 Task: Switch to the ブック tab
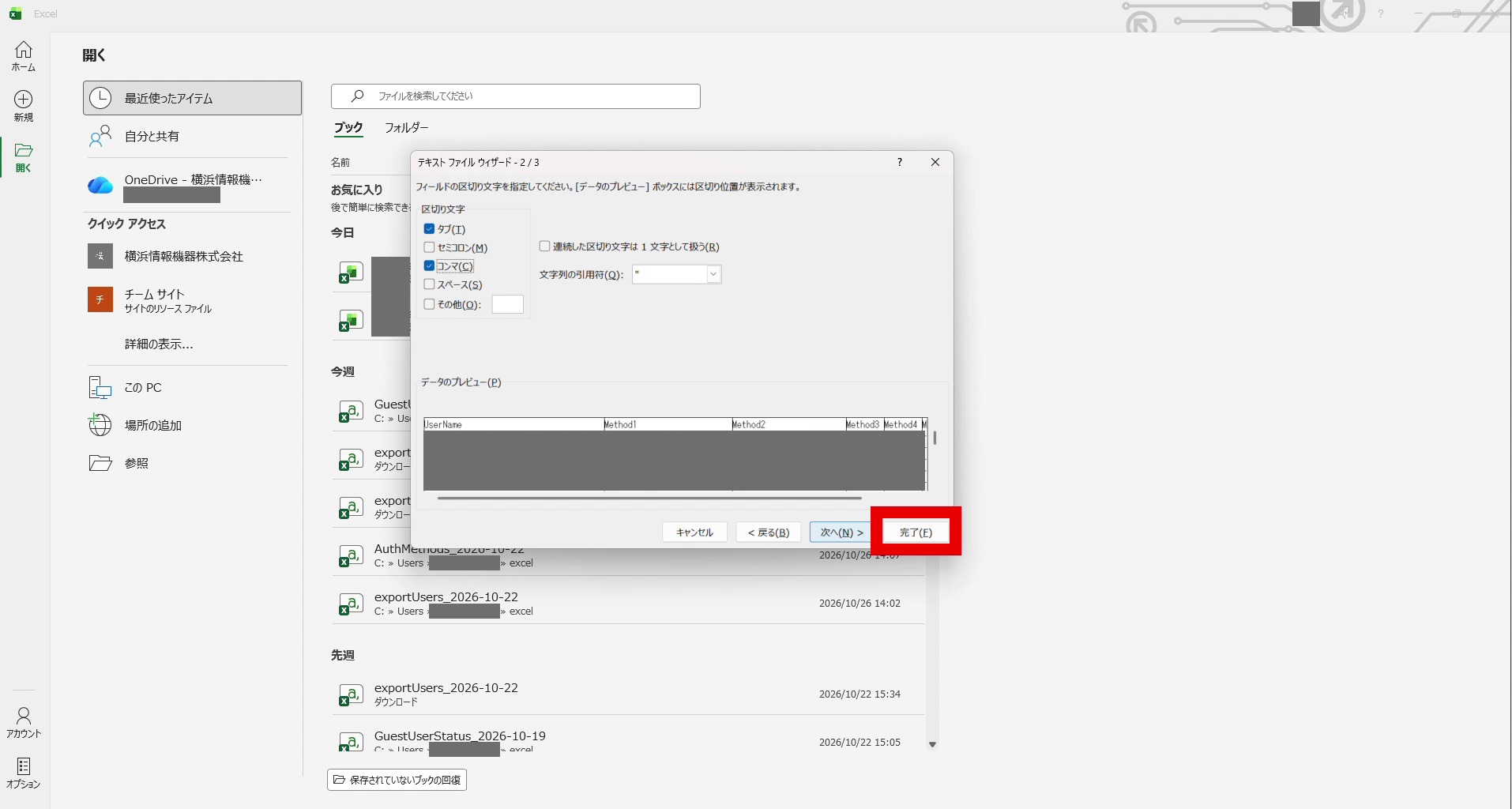(x=348, y=127)
